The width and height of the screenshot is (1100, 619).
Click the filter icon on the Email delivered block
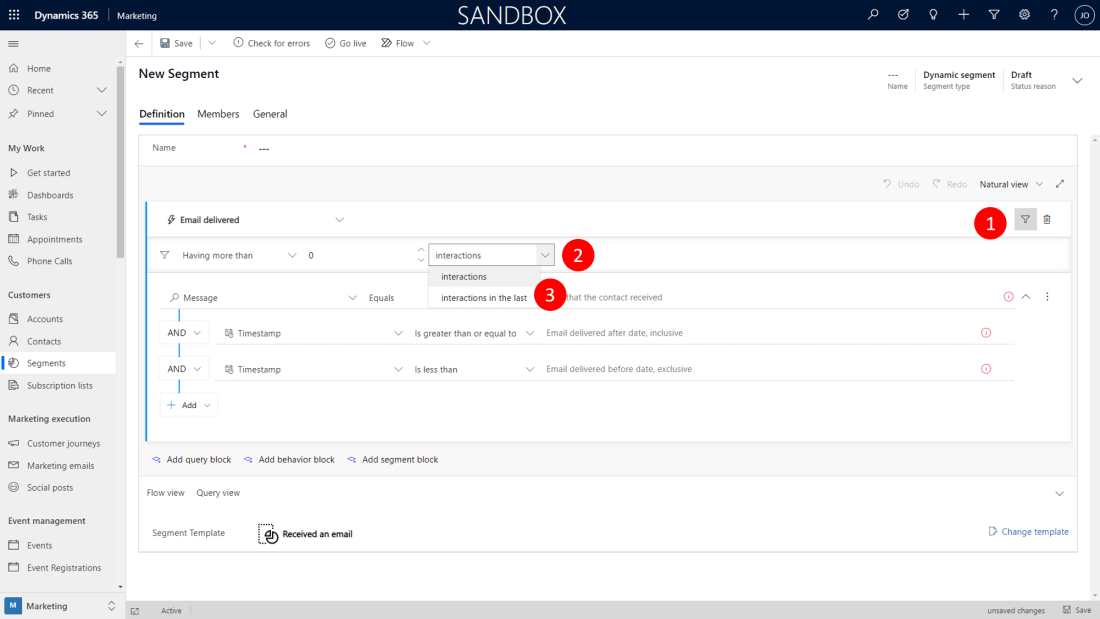(x=1025, y=220)
